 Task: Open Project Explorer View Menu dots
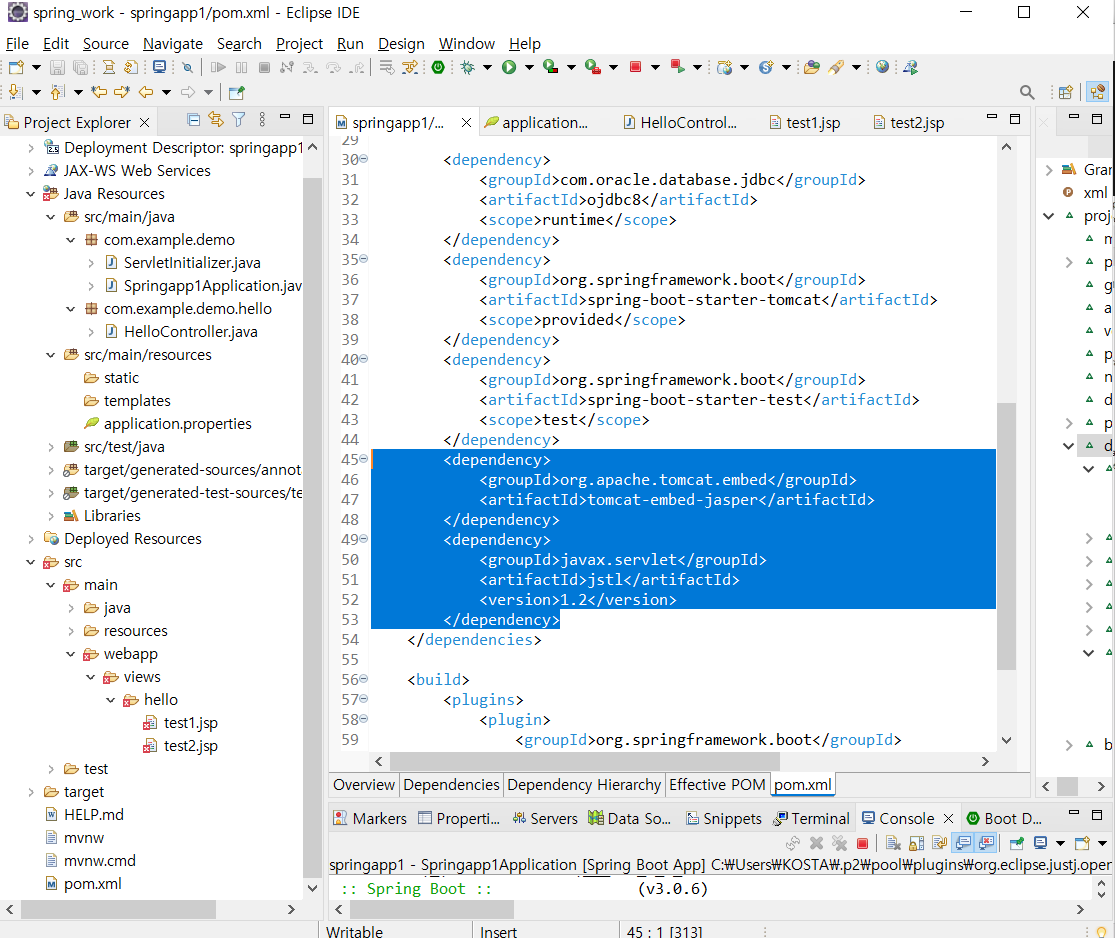coord(262,120)
